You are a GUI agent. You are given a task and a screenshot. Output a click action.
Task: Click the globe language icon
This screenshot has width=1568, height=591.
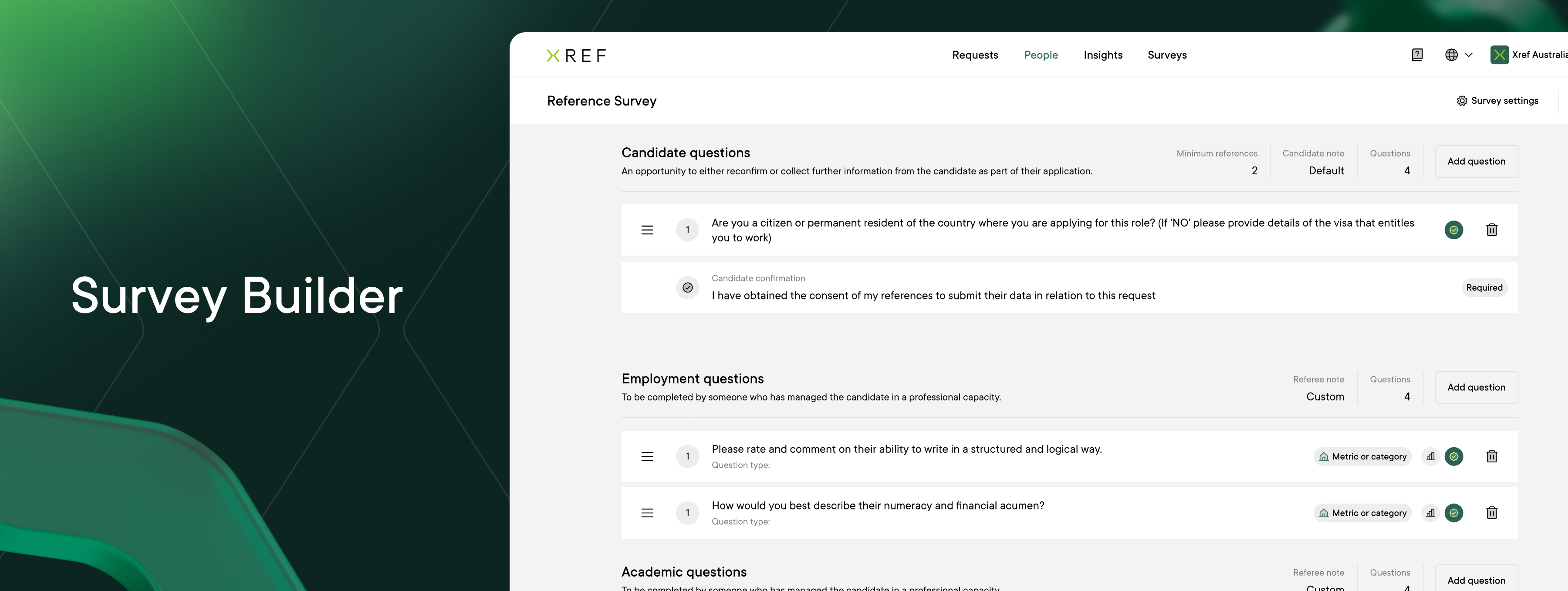[x=1451, y=55]
